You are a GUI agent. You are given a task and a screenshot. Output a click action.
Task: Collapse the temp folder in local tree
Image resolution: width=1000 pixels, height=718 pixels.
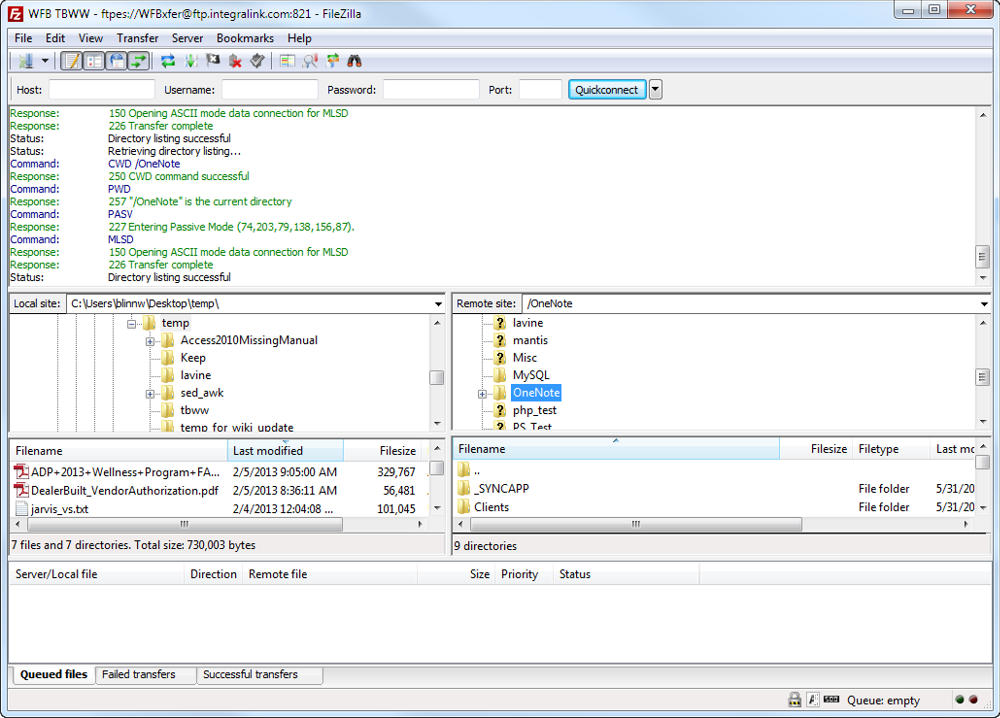click(131, 324)
